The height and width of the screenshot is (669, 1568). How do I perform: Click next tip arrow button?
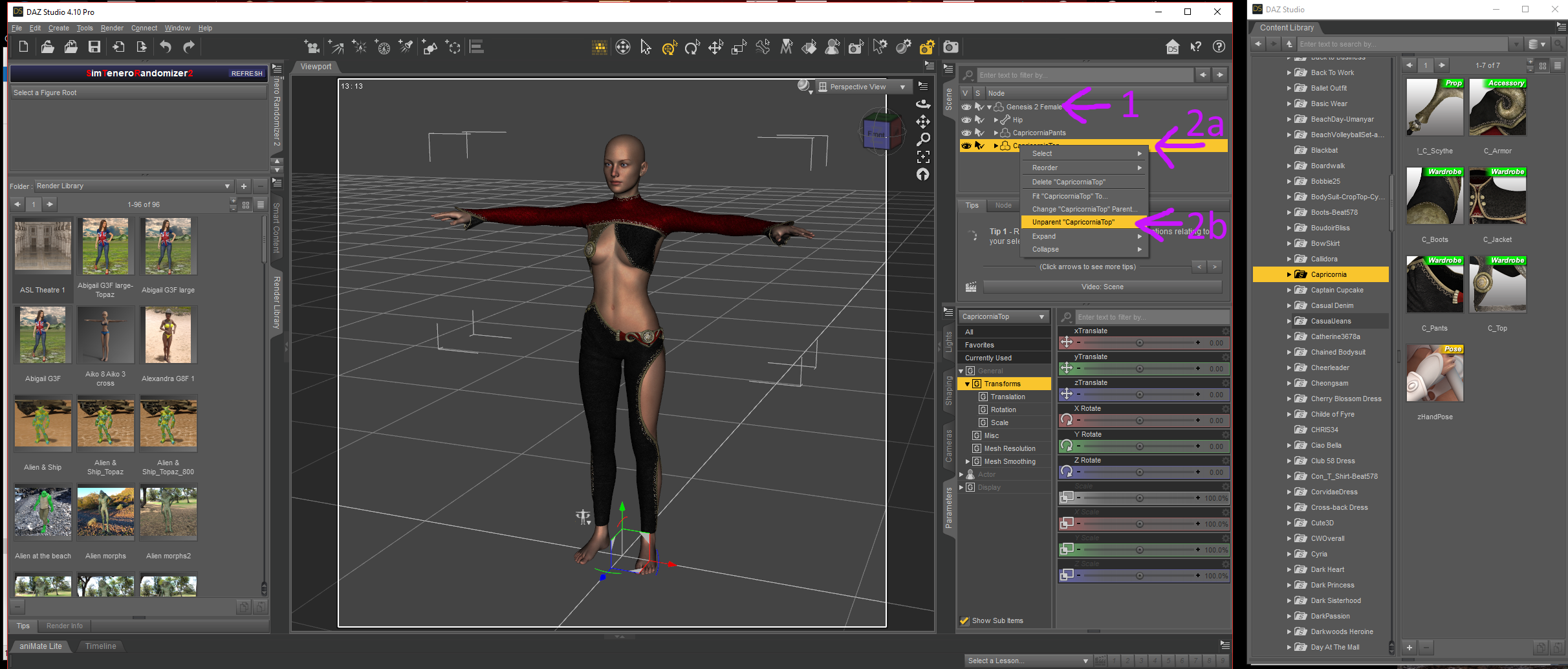click(1214, 267)
